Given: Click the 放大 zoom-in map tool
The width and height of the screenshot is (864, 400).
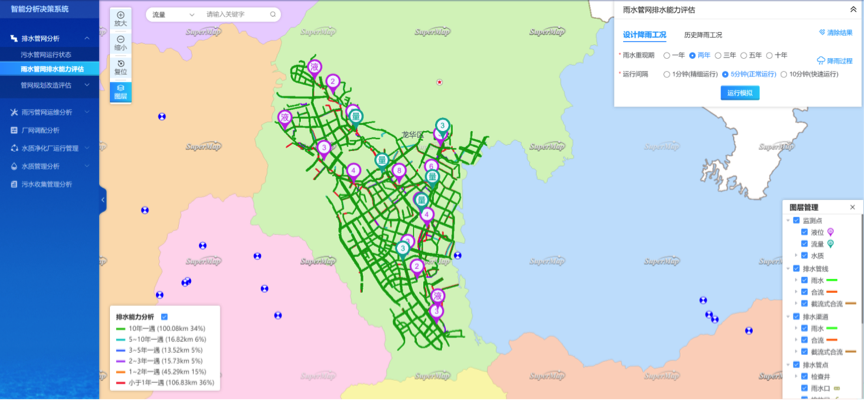Looking at the screenshot, I should (120, 18).
